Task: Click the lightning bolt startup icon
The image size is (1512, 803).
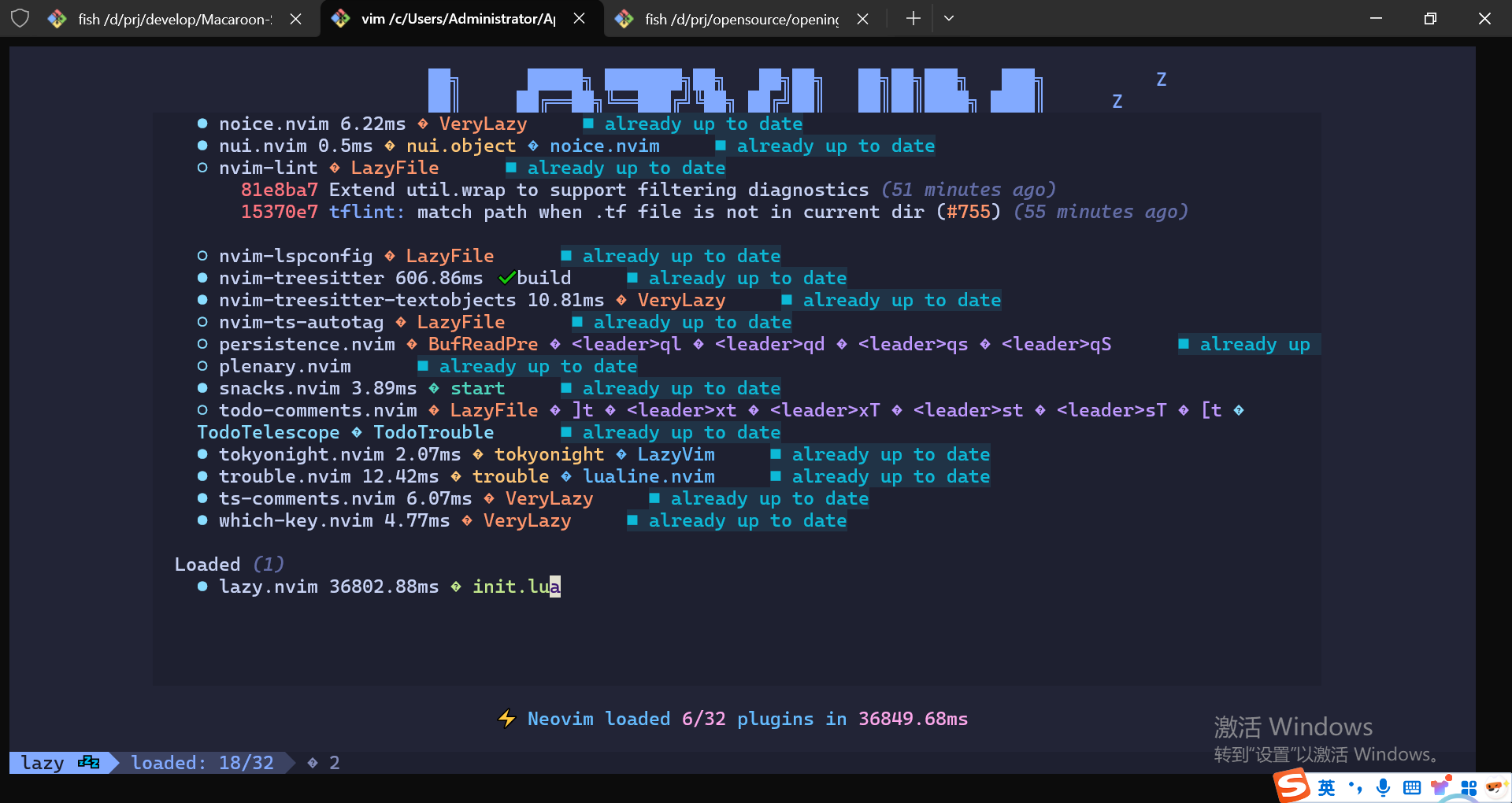Action: [x=506, y=719]
